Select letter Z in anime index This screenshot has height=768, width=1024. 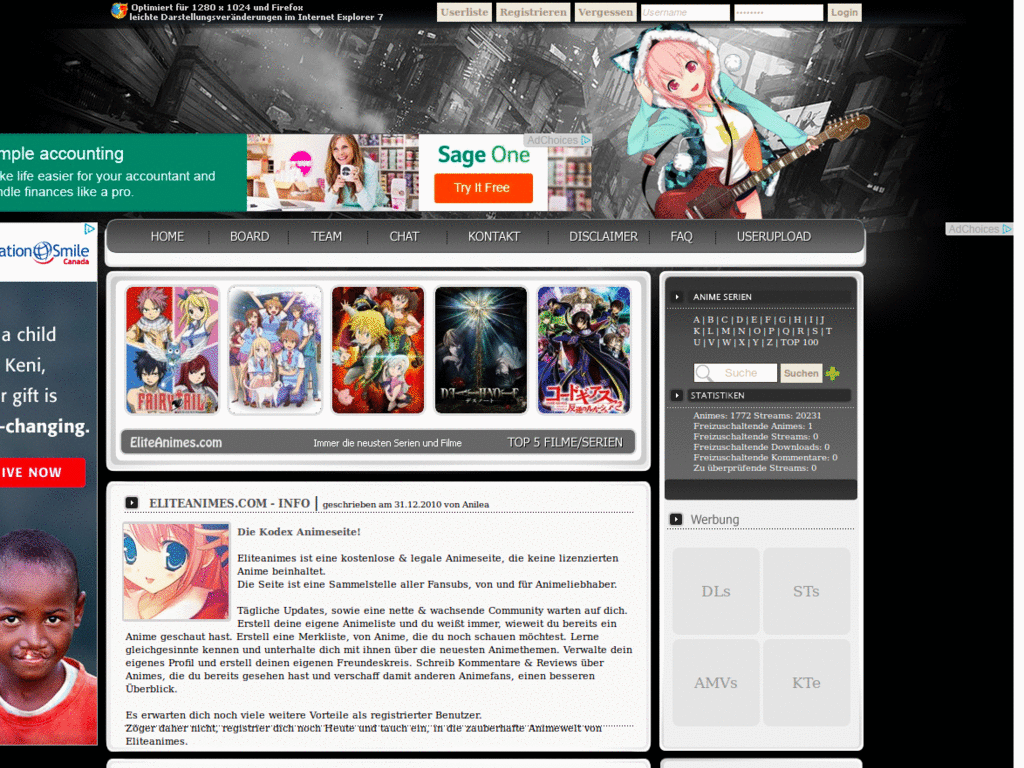click(769, 342)
